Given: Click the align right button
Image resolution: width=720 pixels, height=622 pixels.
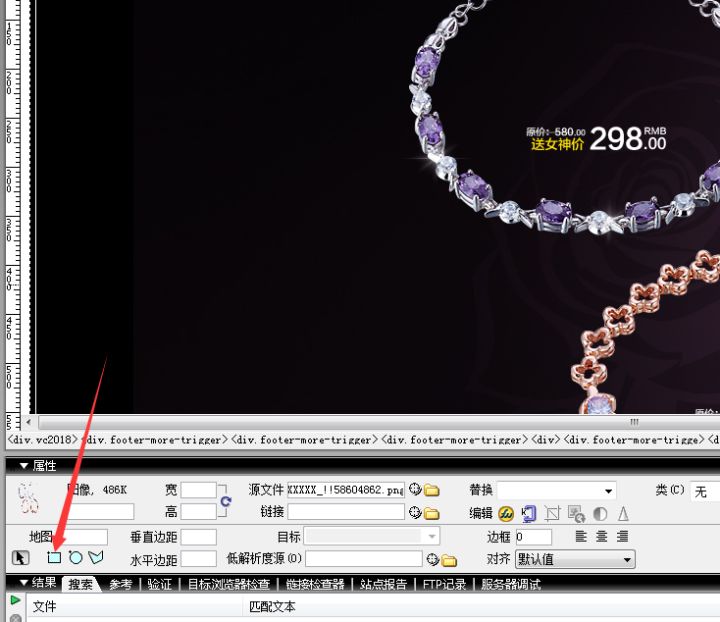Looking at the screenshot, I should point(623,537).
